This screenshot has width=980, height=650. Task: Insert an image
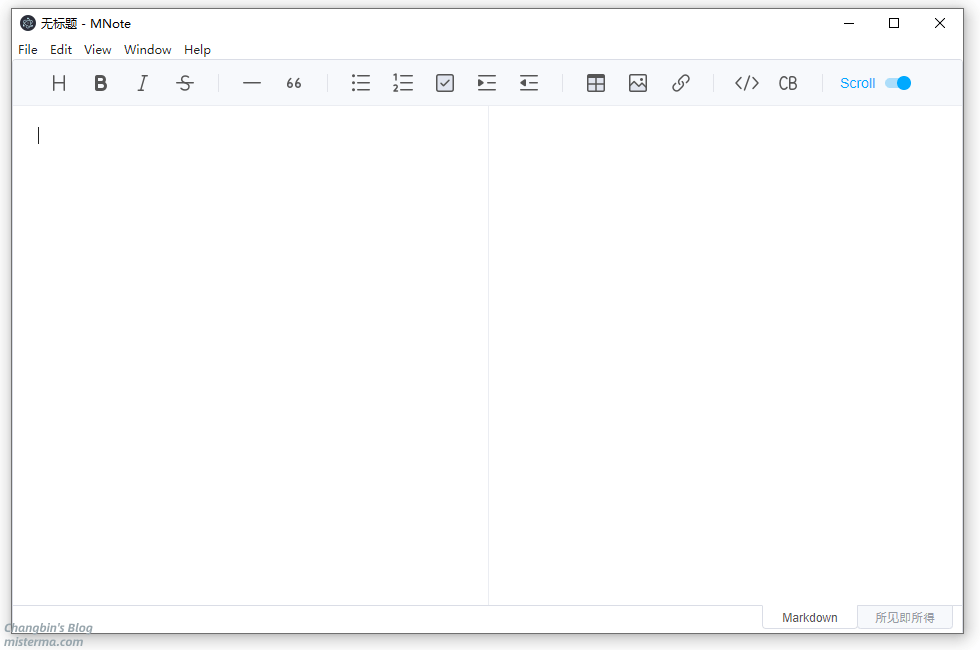(x=638, y=83)
